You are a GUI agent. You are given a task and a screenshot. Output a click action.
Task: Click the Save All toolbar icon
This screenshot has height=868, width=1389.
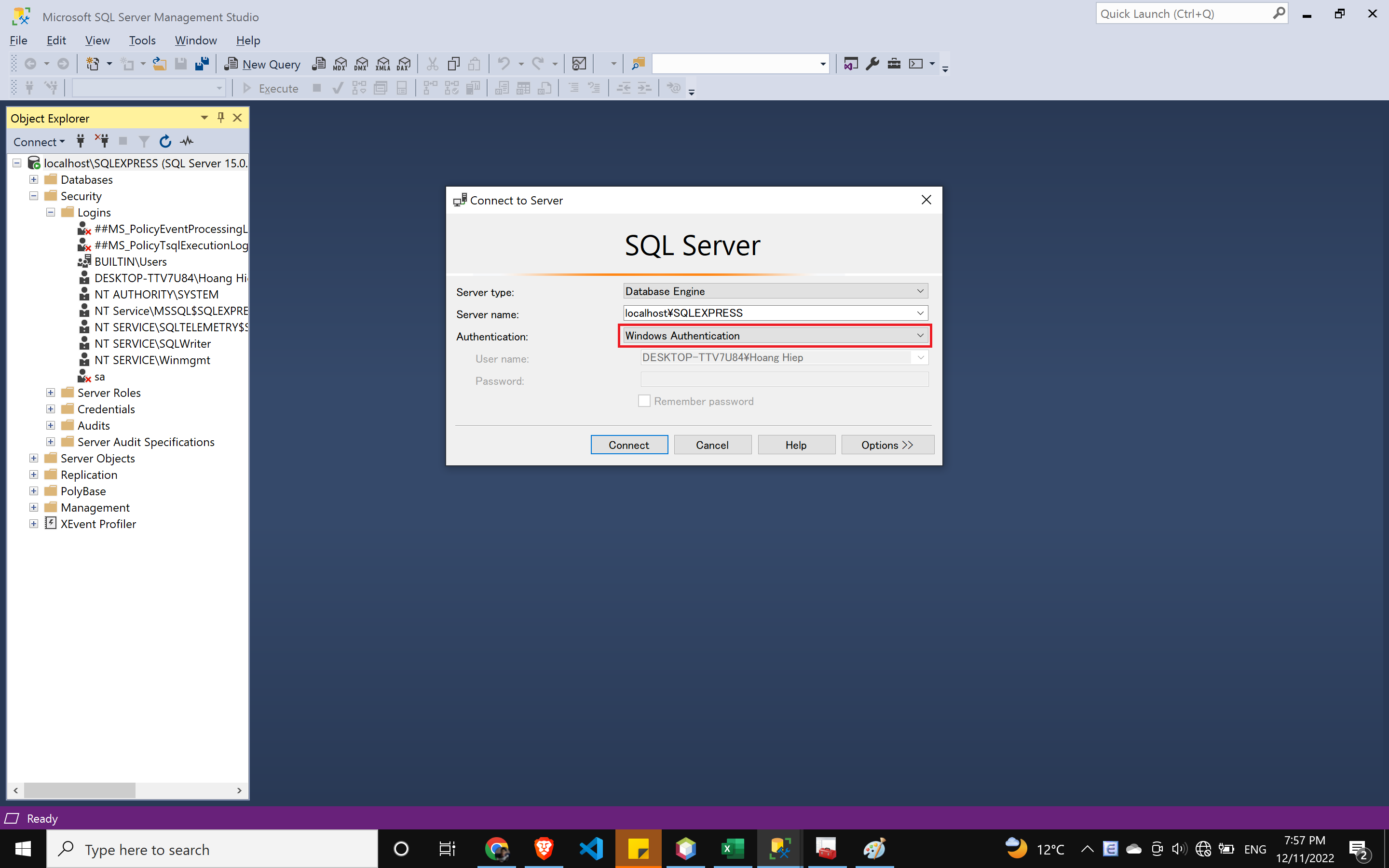click(202, 64)
